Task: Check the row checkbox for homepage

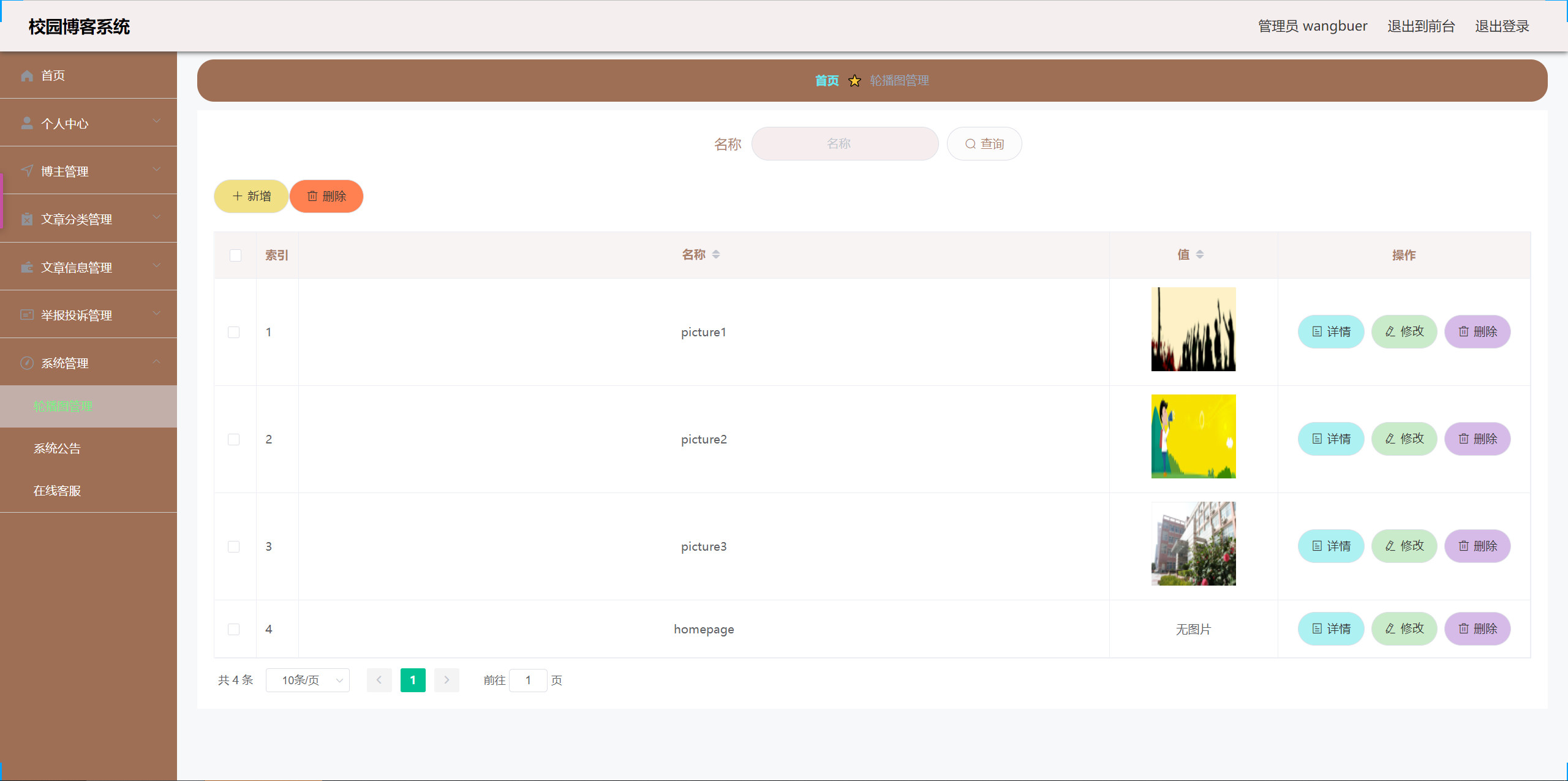Action: tap(233, 629)
